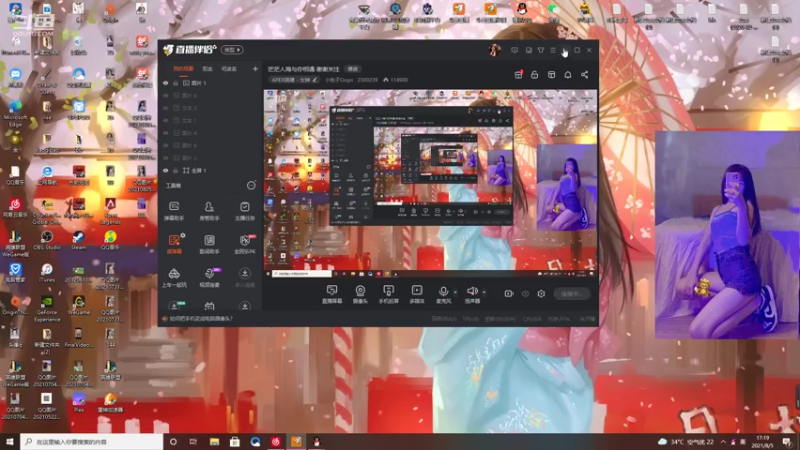Open the settings gear next to the live button
Viewport: 800px width, 450px height.
click(x=541, y=294)
